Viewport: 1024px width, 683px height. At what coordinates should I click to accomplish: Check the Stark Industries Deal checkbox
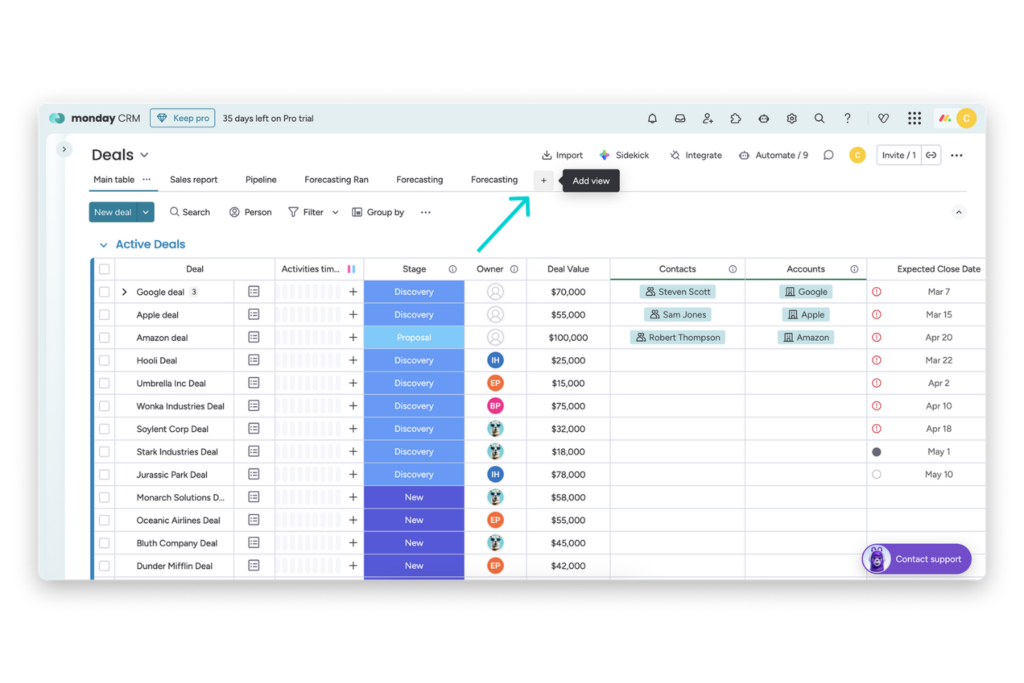click(104, 452)
